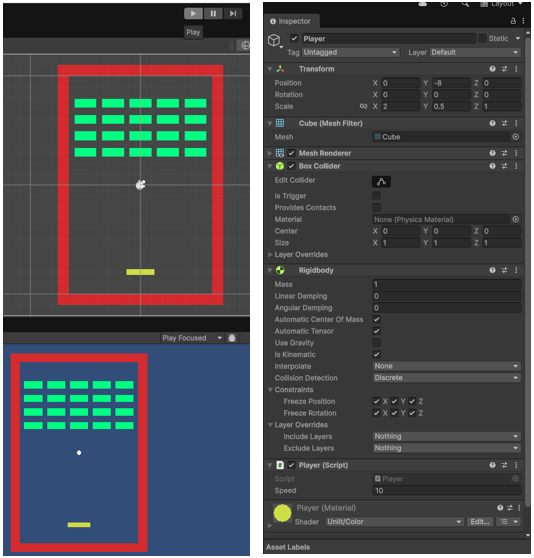Open the Shader dropdown showing Unlit/Color
Screen dimensions: 534x558
[x=395, y=522]
